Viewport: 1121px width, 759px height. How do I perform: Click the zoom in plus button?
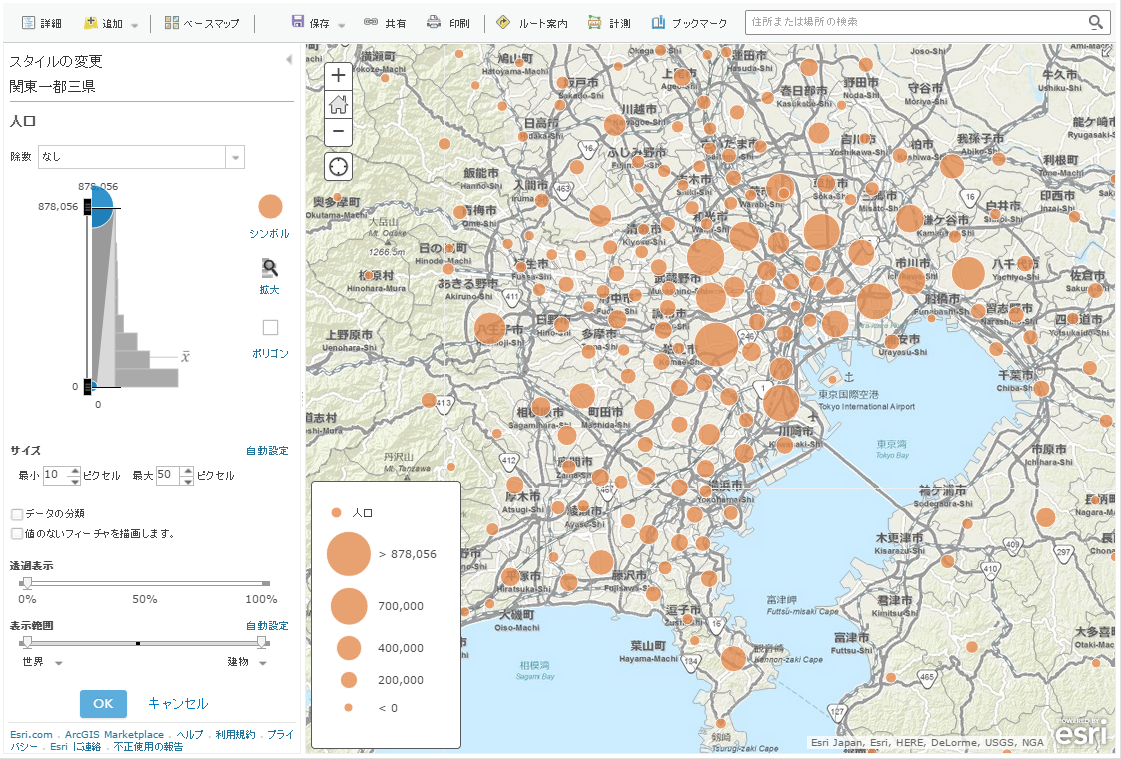338,75
